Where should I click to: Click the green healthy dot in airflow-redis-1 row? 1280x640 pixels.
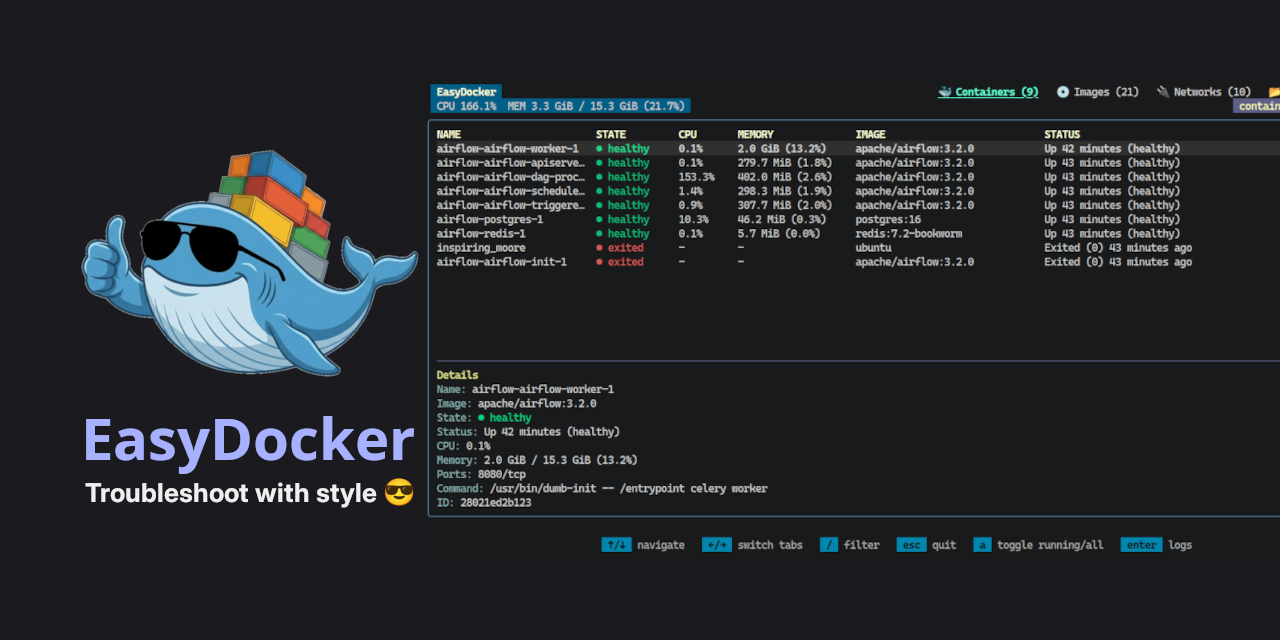[x=599, y=234]
